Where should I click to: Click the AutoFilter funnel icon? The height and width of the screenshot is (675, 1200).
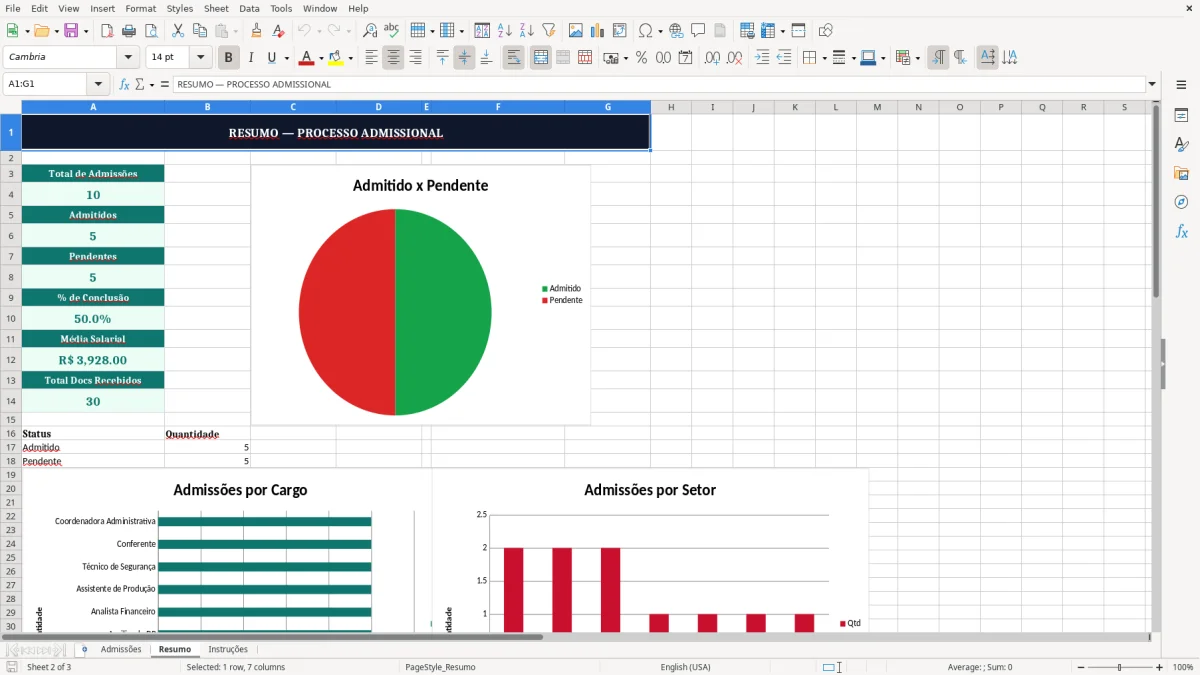[x=548, y=31]
